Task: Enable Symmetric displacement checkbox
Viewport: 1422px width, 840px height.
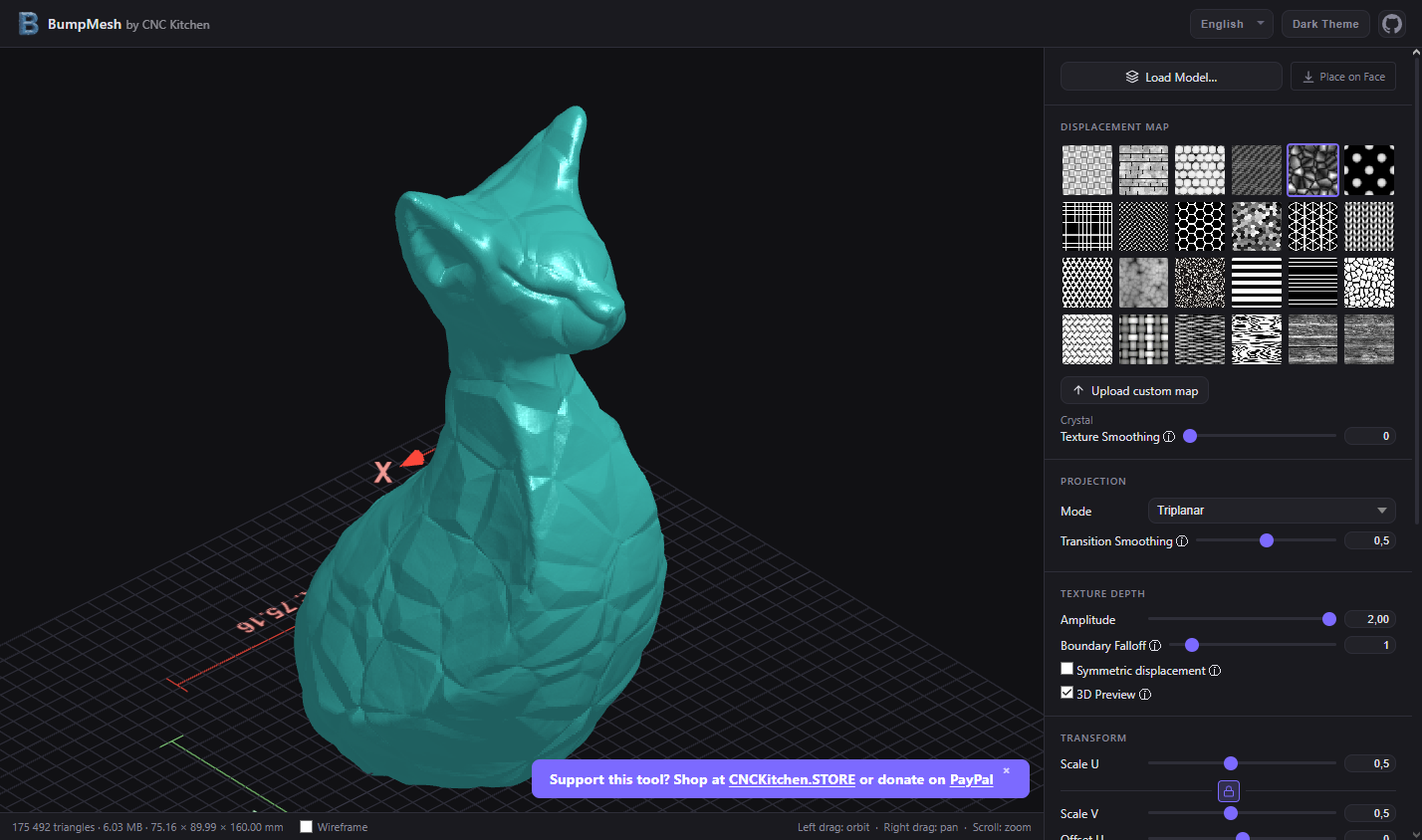Action: 1067,670
